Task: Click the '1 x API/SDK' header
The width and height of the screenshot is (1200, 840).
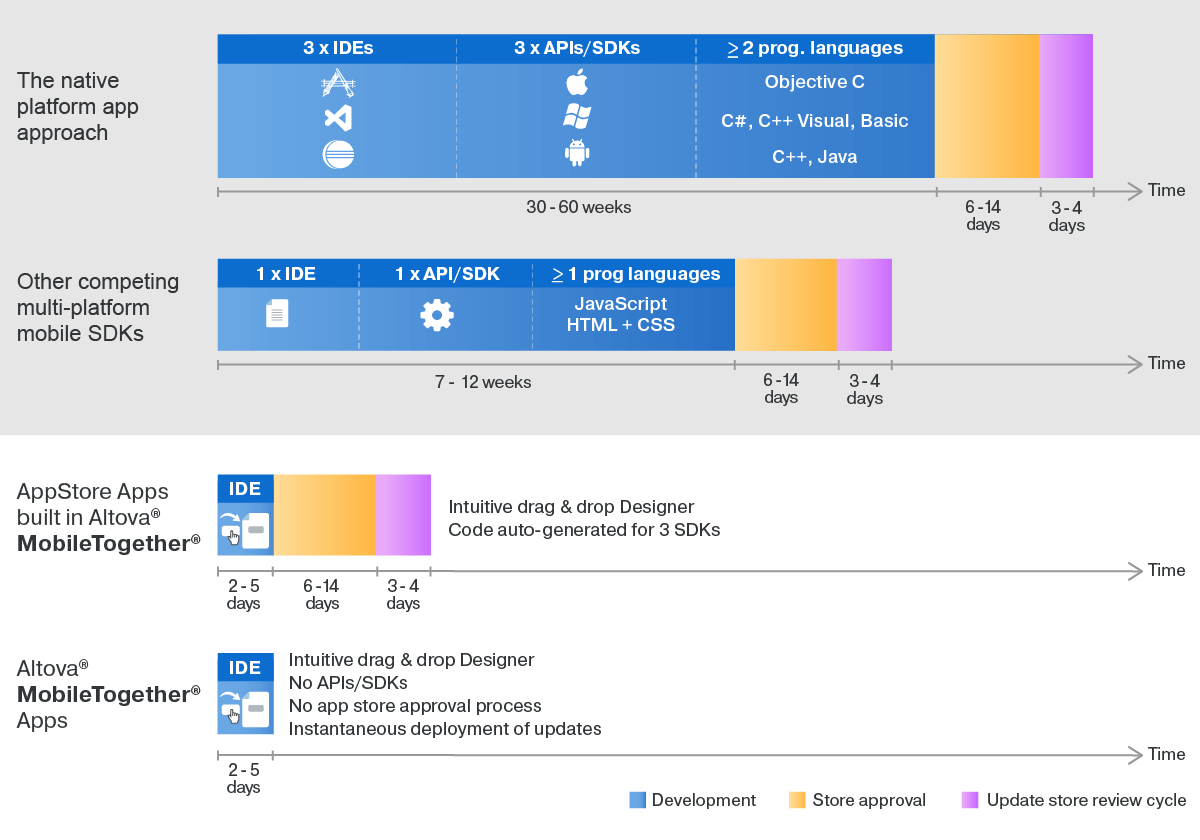Action: tap(447, 274)
